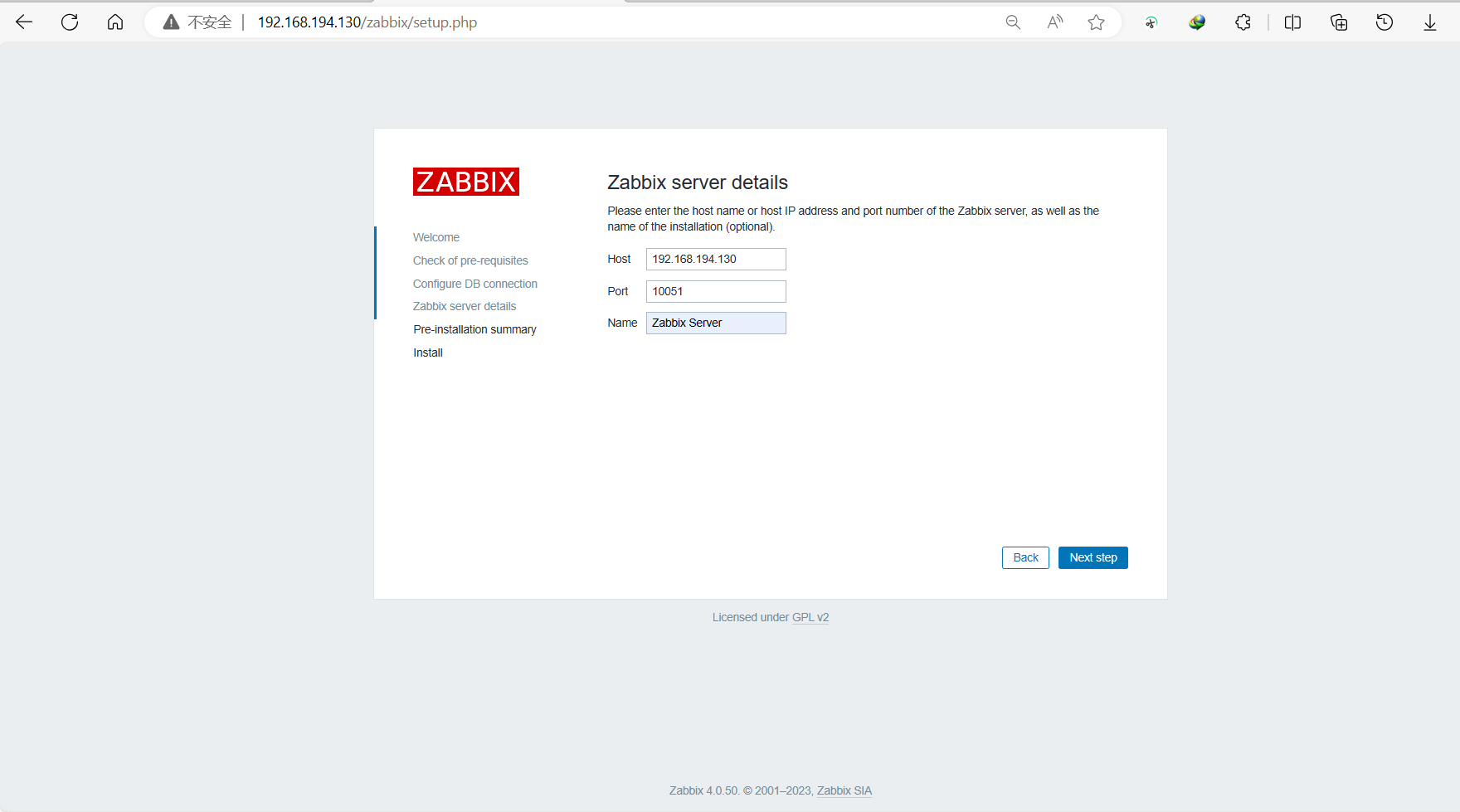Image resolution: width=1460 pixels, height=812 pixels.
Task: Click the zoom magnifier icon in address bar
Action: [x=1013, y=22]
